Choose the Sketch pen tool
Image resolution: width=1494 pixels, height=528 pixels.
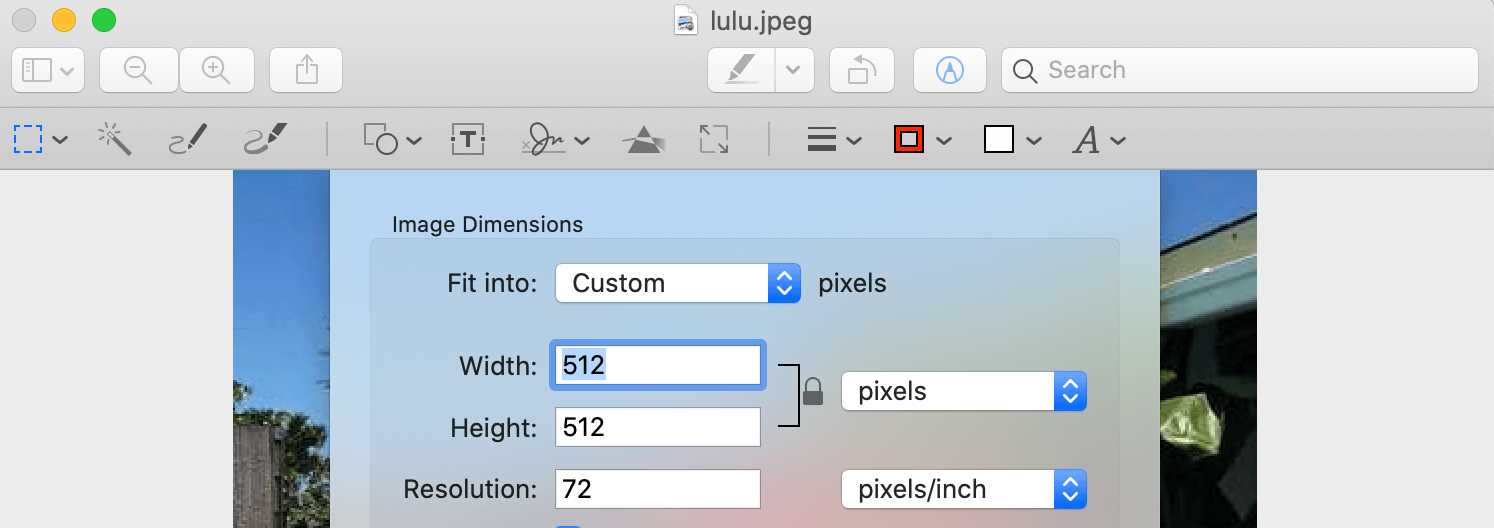click(x=188, y=140)
